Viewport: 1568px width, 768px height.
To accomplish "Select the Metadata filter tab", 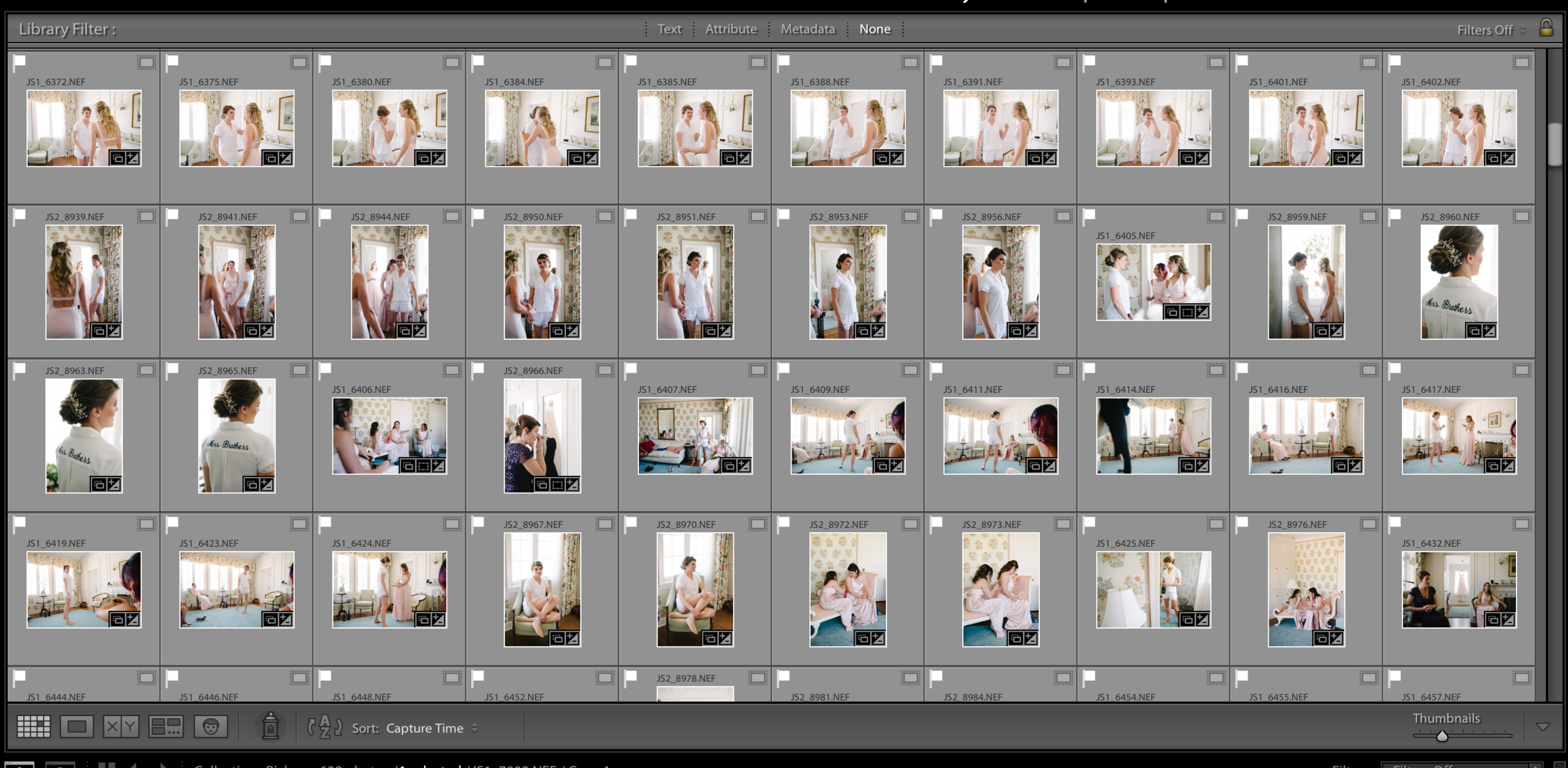I will [808, 29].
